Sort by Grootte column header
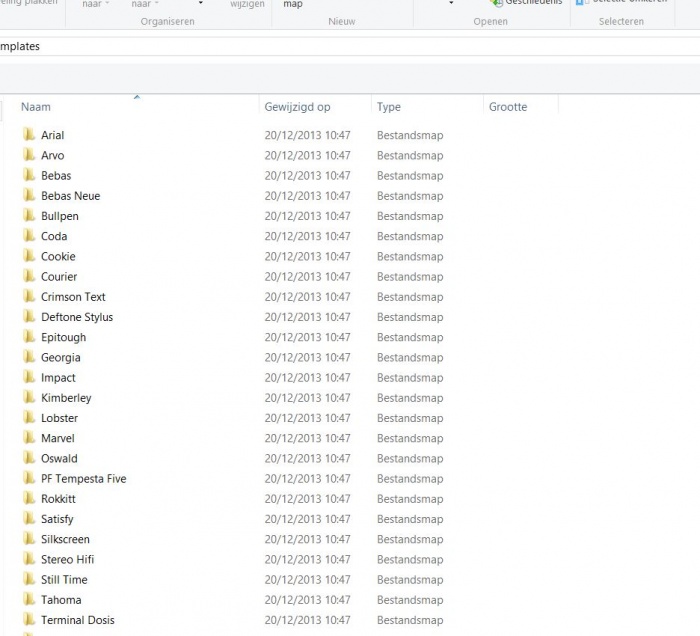The image size is (700, 636). coord(508,107)
